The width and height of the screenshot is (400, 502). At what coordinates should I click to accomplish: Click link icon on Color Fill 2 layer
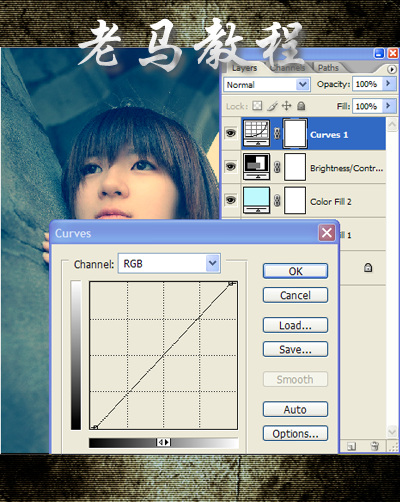click(277, 201)
